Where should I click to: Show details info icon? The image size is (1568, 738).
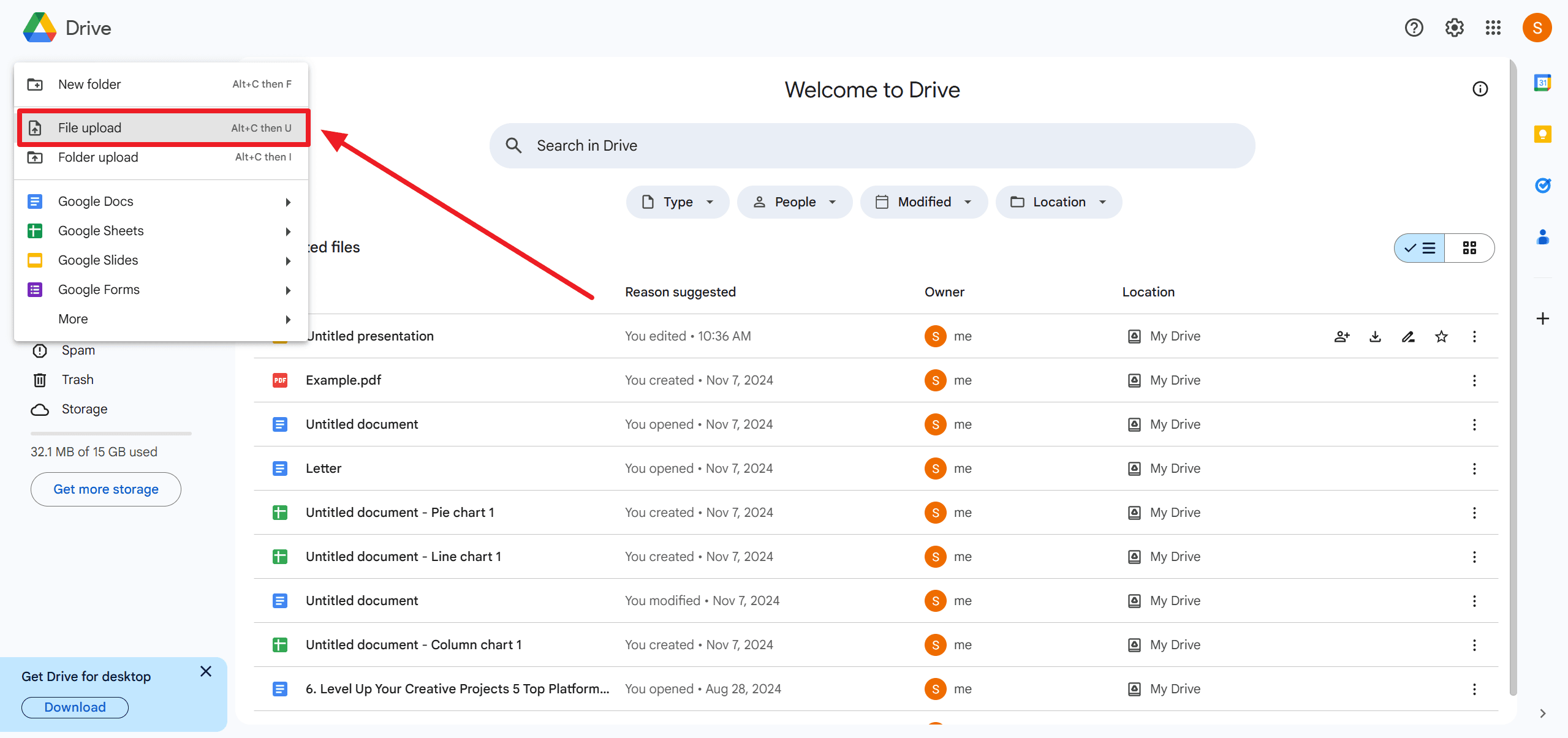pos(1480,89)
